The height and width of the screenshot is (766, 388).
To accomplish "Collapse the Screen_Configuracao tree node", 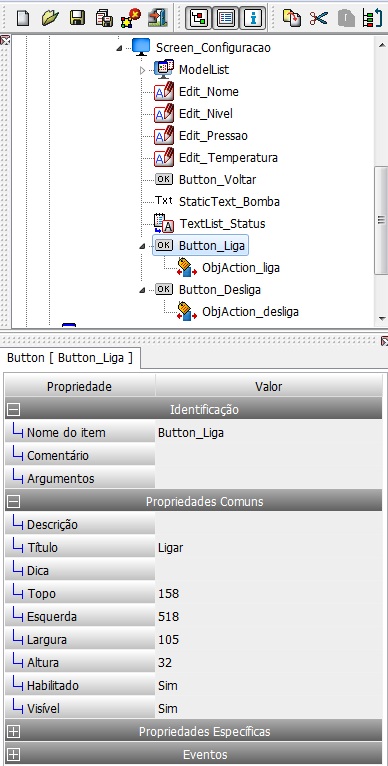I will click(x=119, y=48).
